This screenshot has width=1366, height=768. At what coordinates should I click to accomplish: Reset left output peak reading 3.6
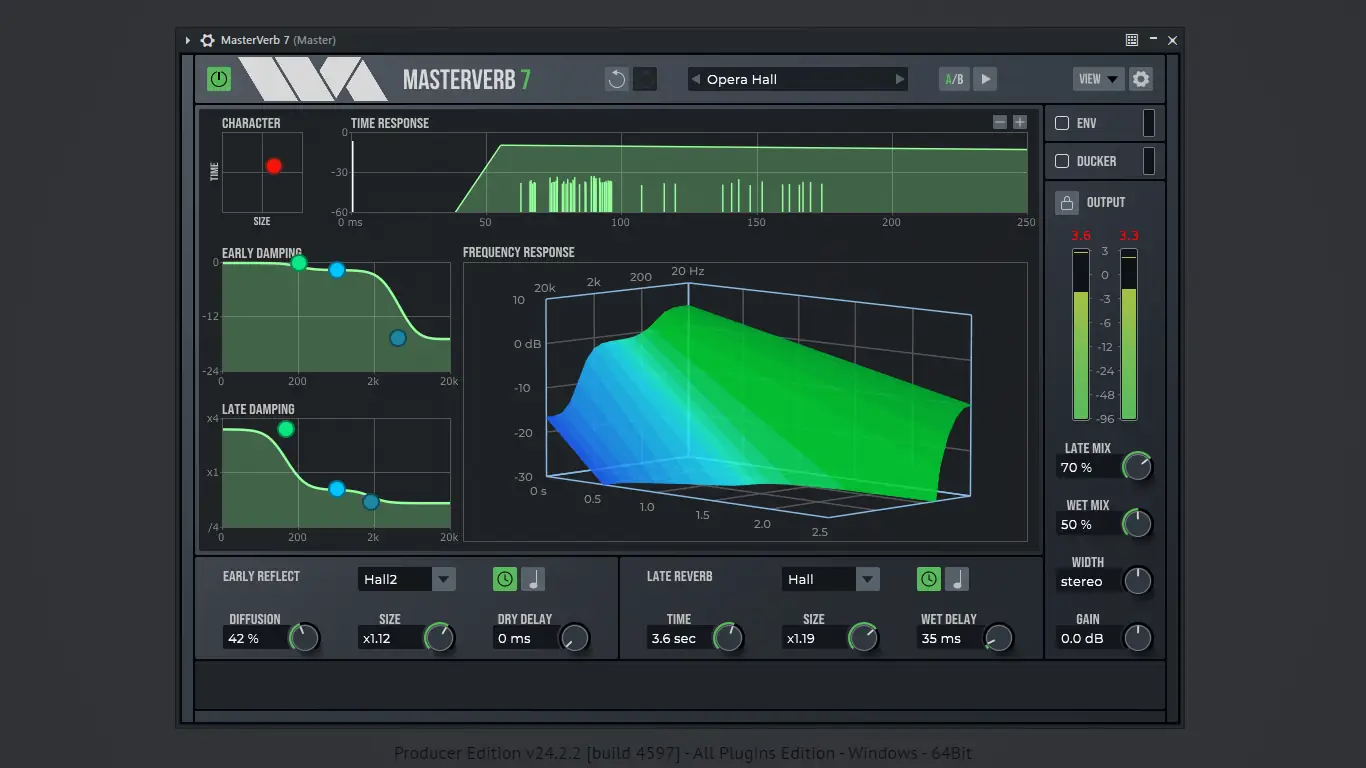1081,236
